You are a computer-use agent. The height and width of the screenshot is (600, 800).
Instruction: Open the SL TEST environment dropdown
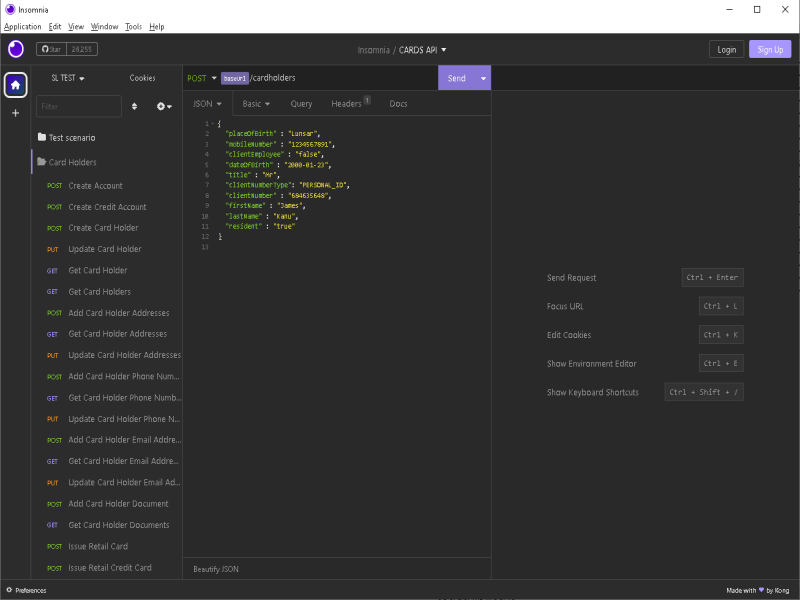point(68,78)
